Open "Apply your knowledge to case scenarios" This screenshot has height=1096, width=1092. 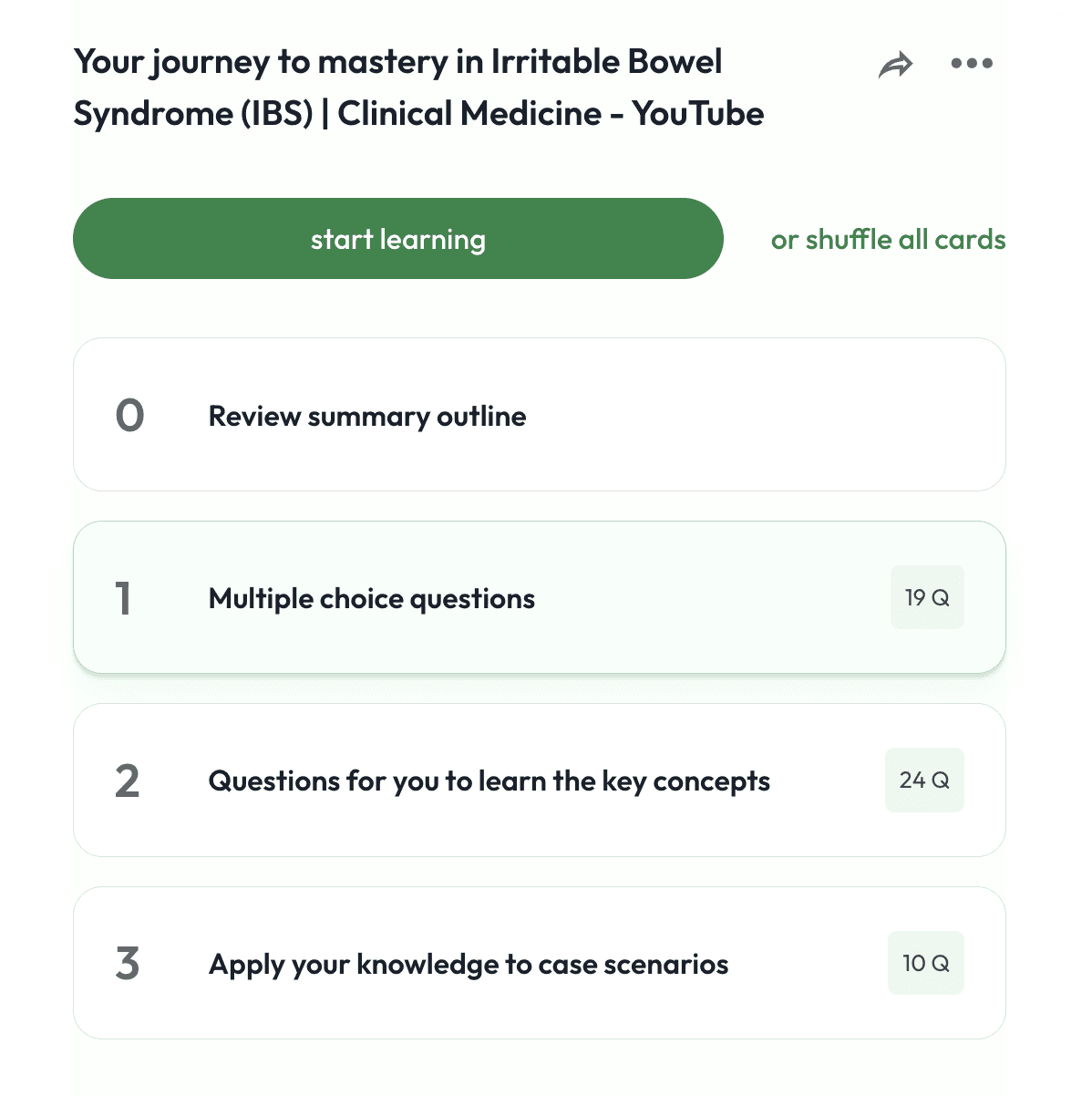[x=469, y=964]
